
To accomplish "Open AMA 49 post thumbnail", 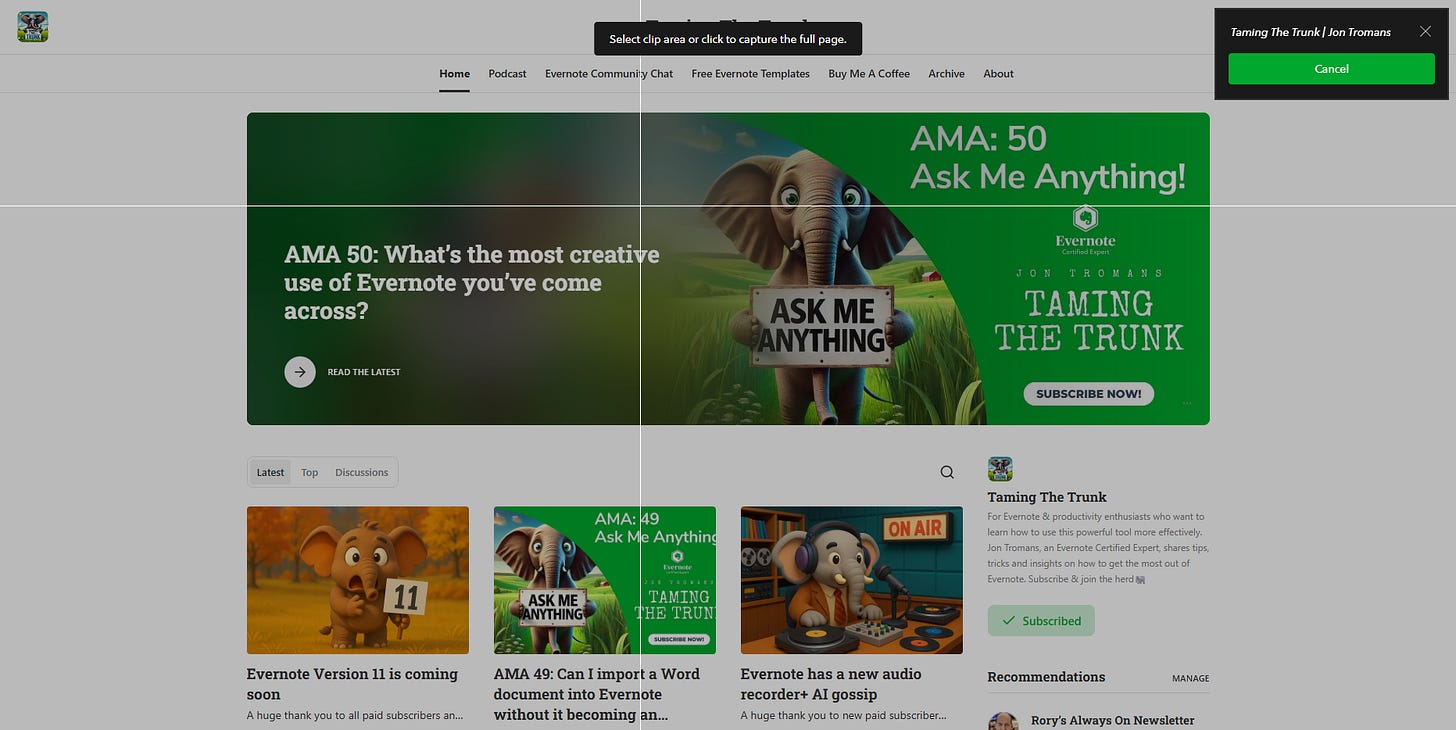I will (x=605, y=580).
